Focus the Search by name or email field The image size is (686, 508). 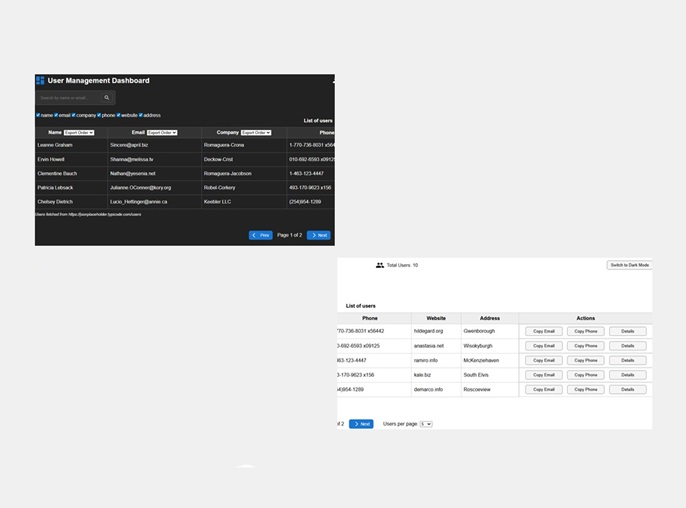(68, 98)
